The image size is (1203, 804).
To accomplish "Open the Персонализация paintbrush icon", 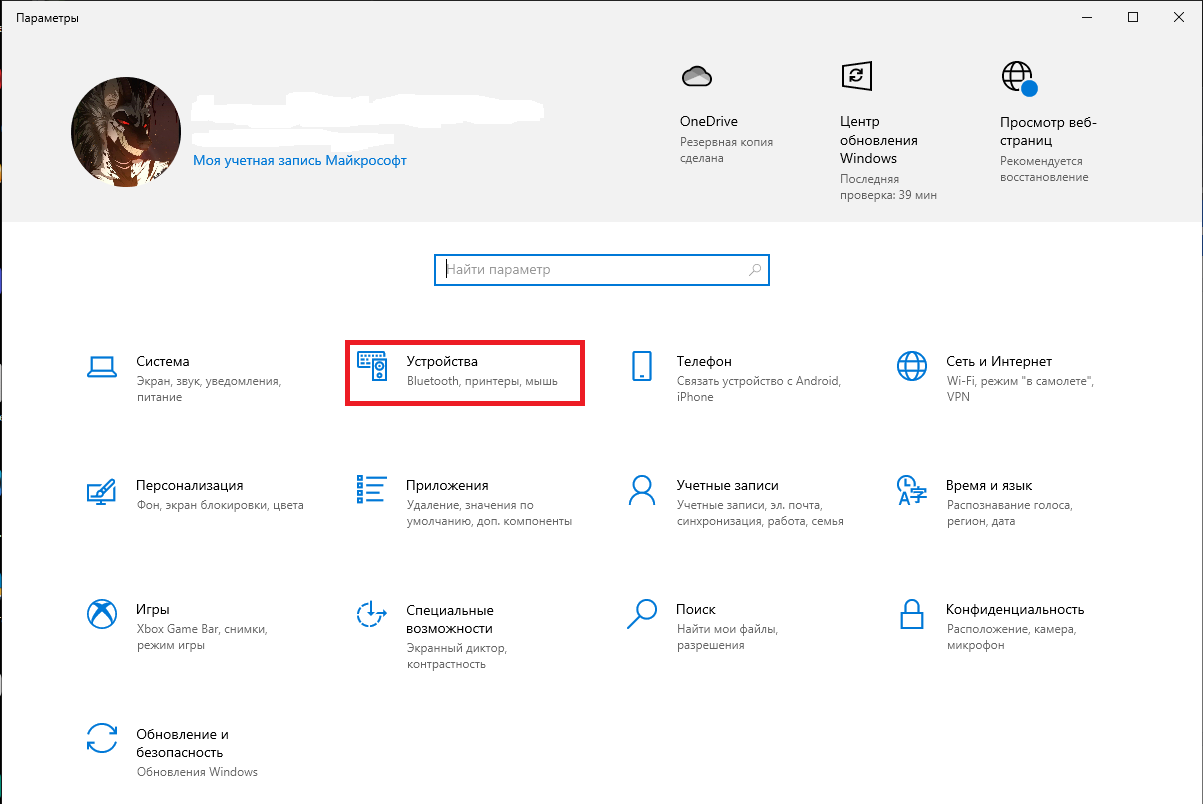I will coord(102,491).
